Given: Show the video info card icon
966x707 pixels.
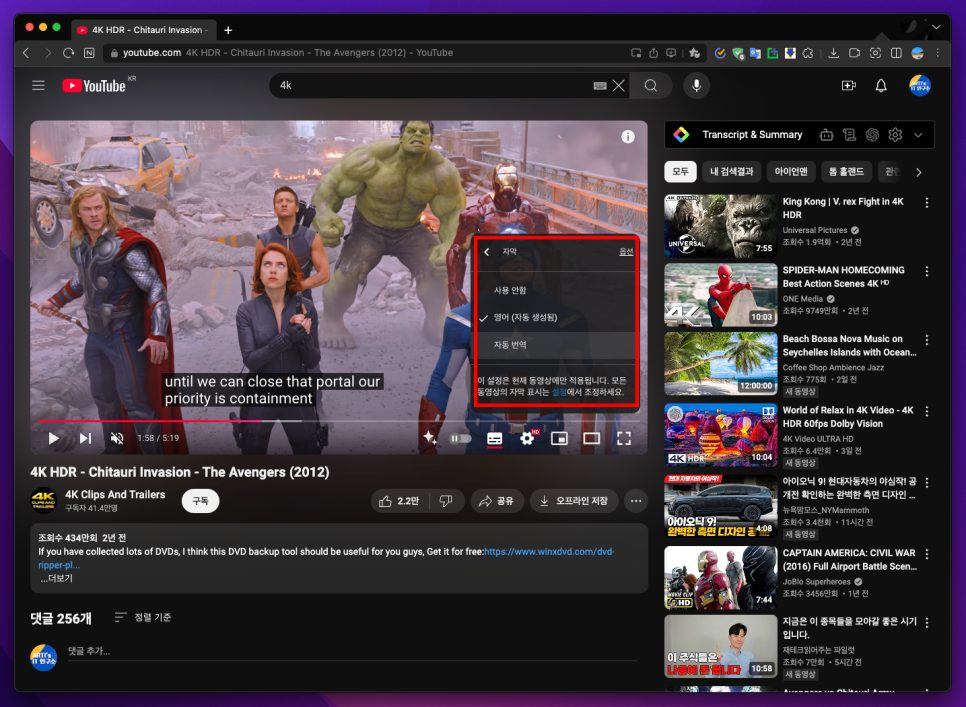Looking at the screenshot, I should coord(628,137).
